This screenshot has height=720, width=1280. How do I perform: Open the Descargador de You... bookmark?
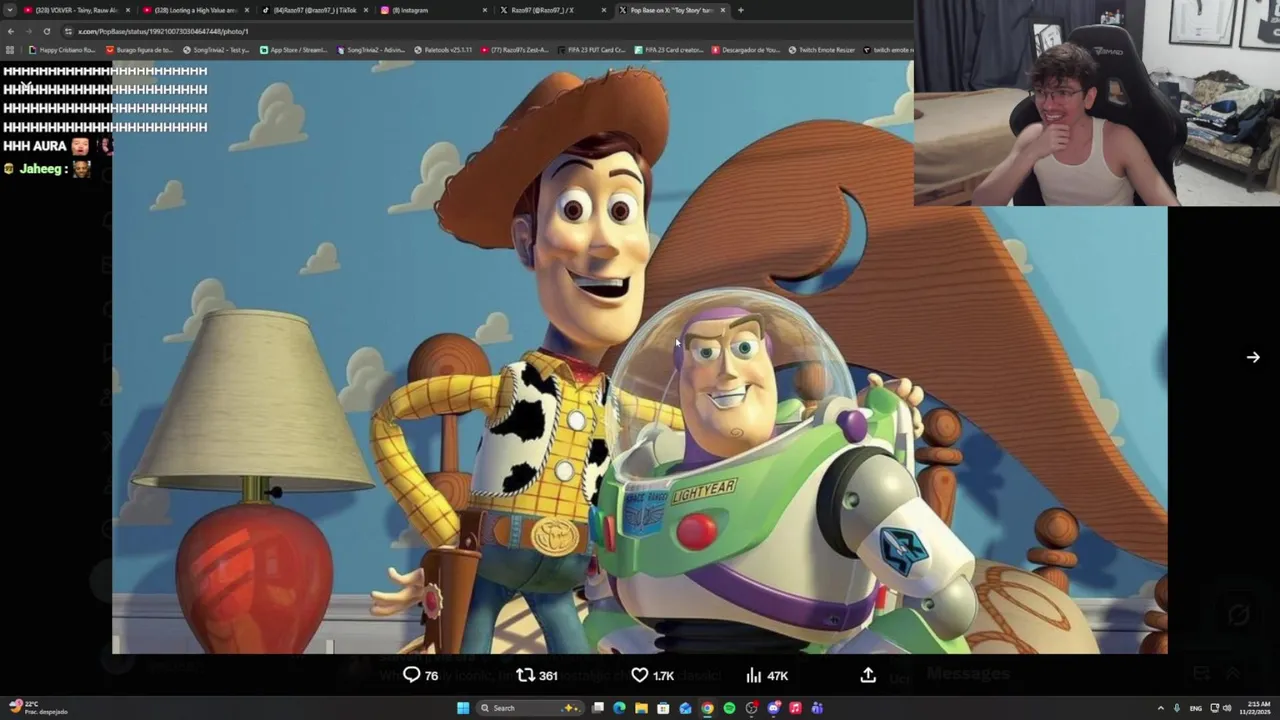click(746, 50)
